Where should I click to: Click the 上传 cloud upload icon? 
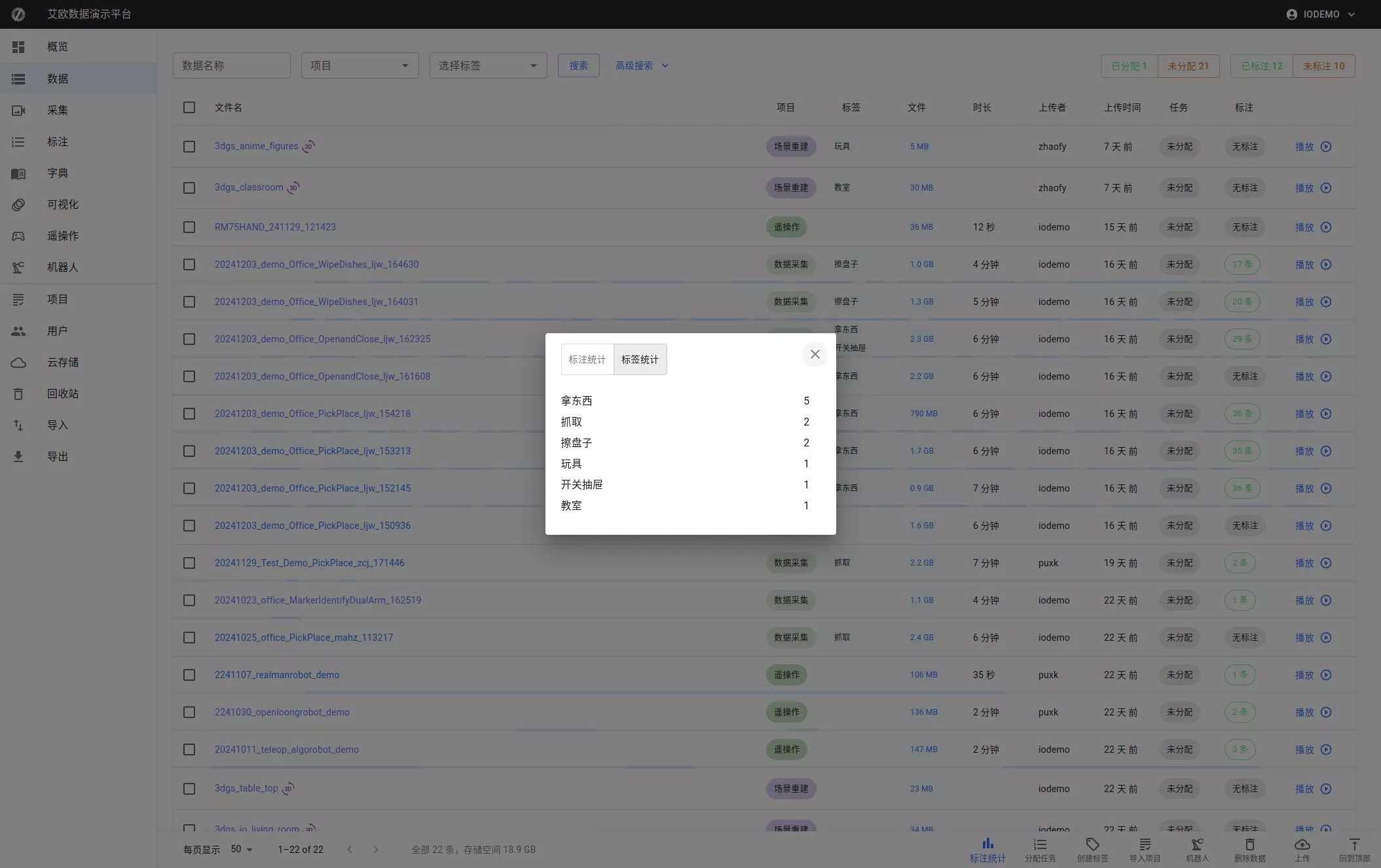click(1302, 844)
